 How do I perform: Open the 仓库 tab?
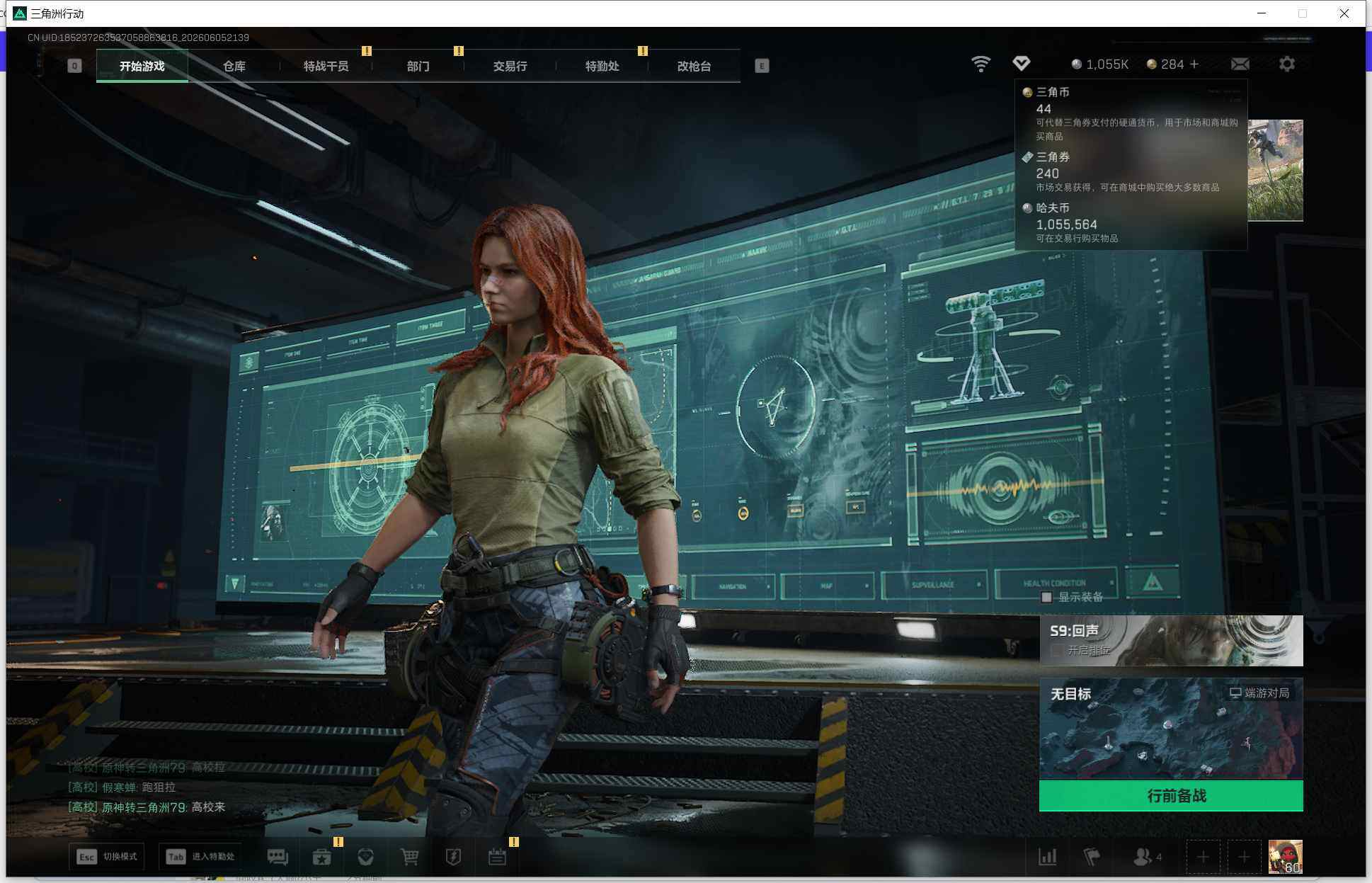pos(234,66)
